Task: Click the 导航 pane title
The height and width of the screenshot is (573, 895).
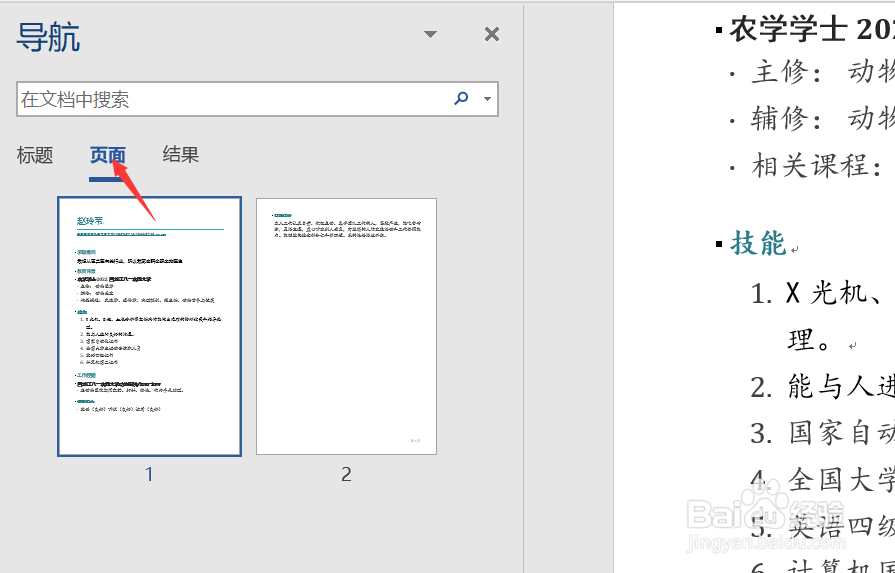Action: pos(48,37)
